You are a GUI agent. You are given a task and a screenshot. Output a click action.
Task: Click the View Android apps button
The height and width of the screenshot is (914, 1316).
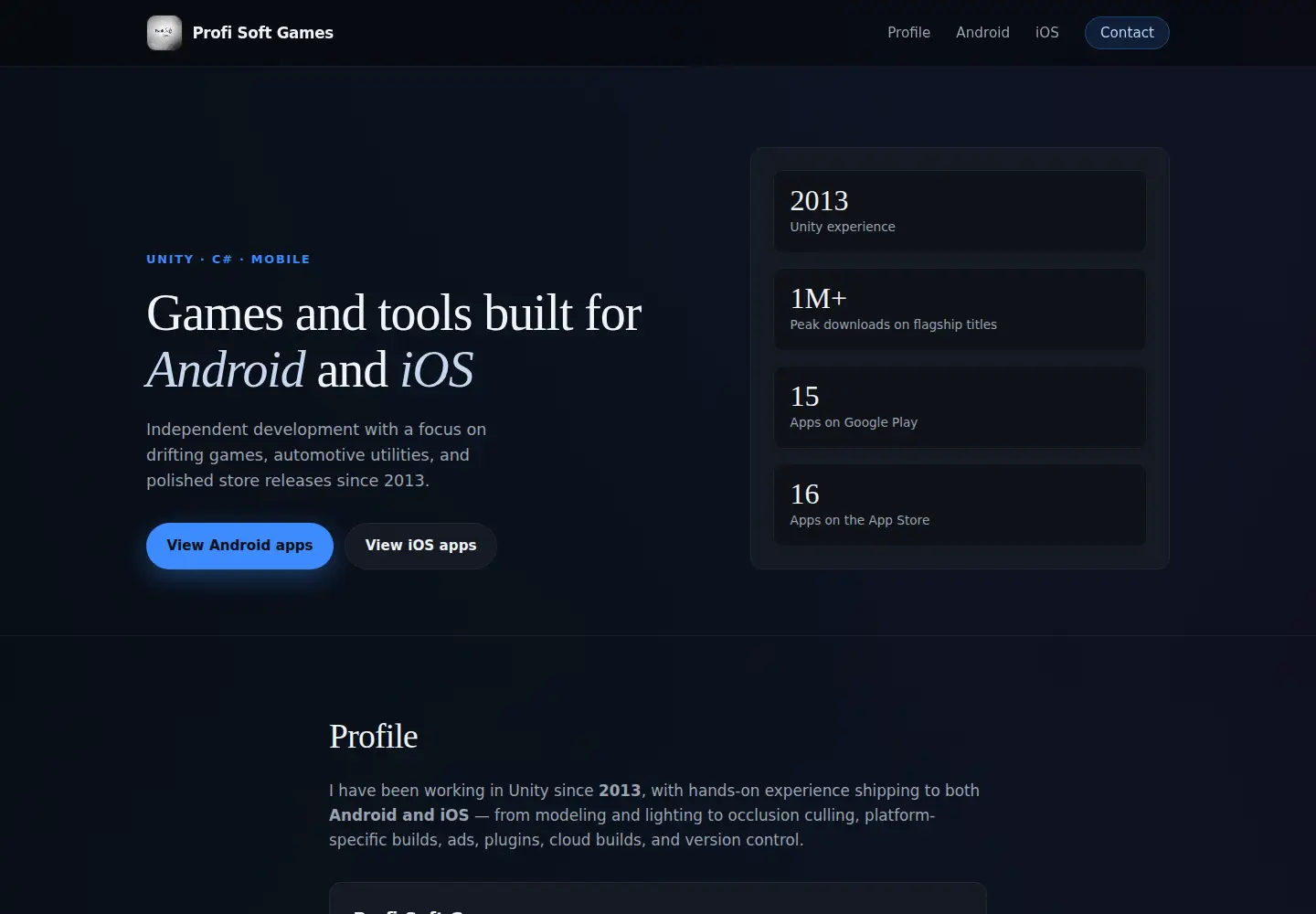(239, 546)
